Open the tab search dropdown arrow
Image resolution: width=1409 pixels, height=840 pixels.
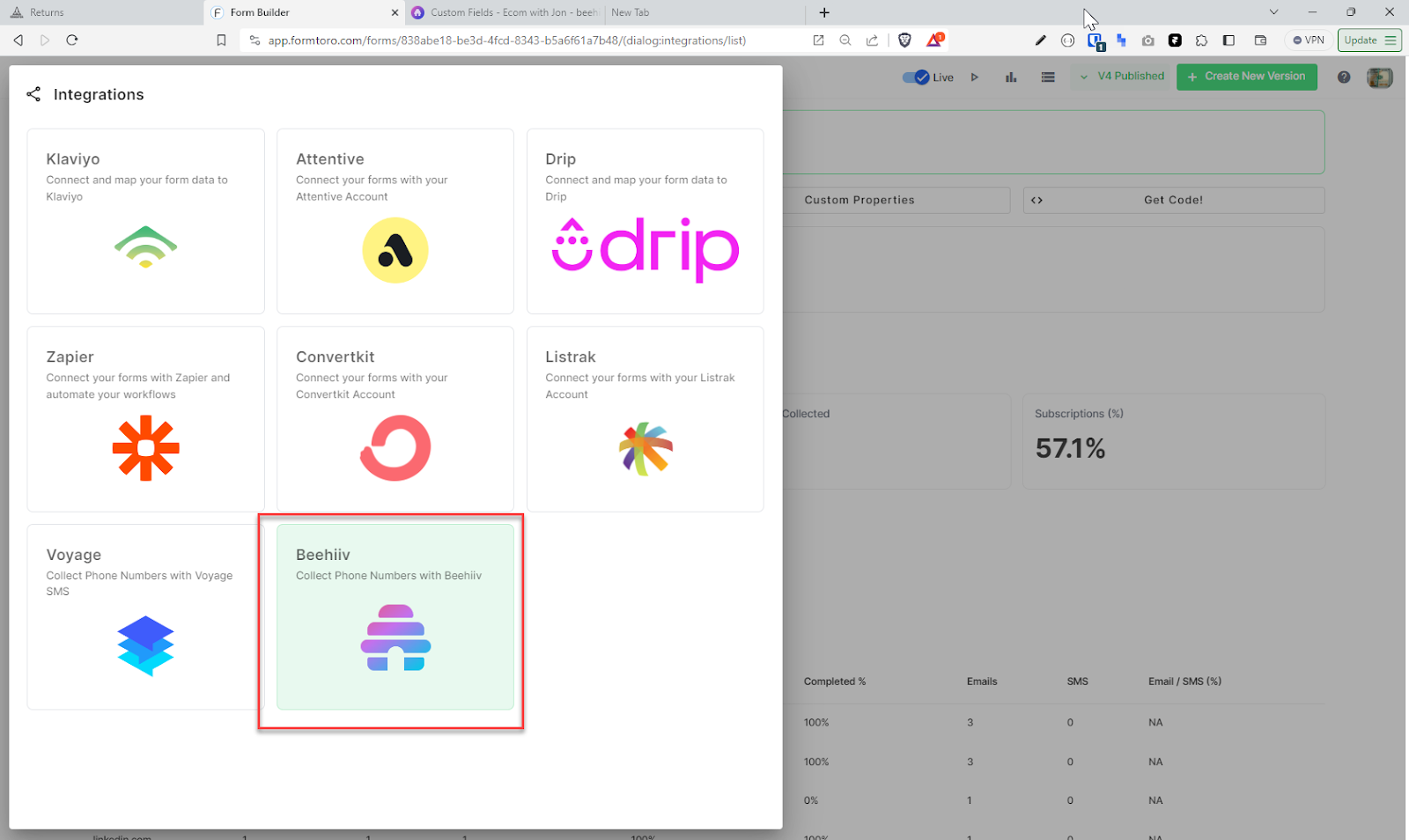(x=1273, y=12)
